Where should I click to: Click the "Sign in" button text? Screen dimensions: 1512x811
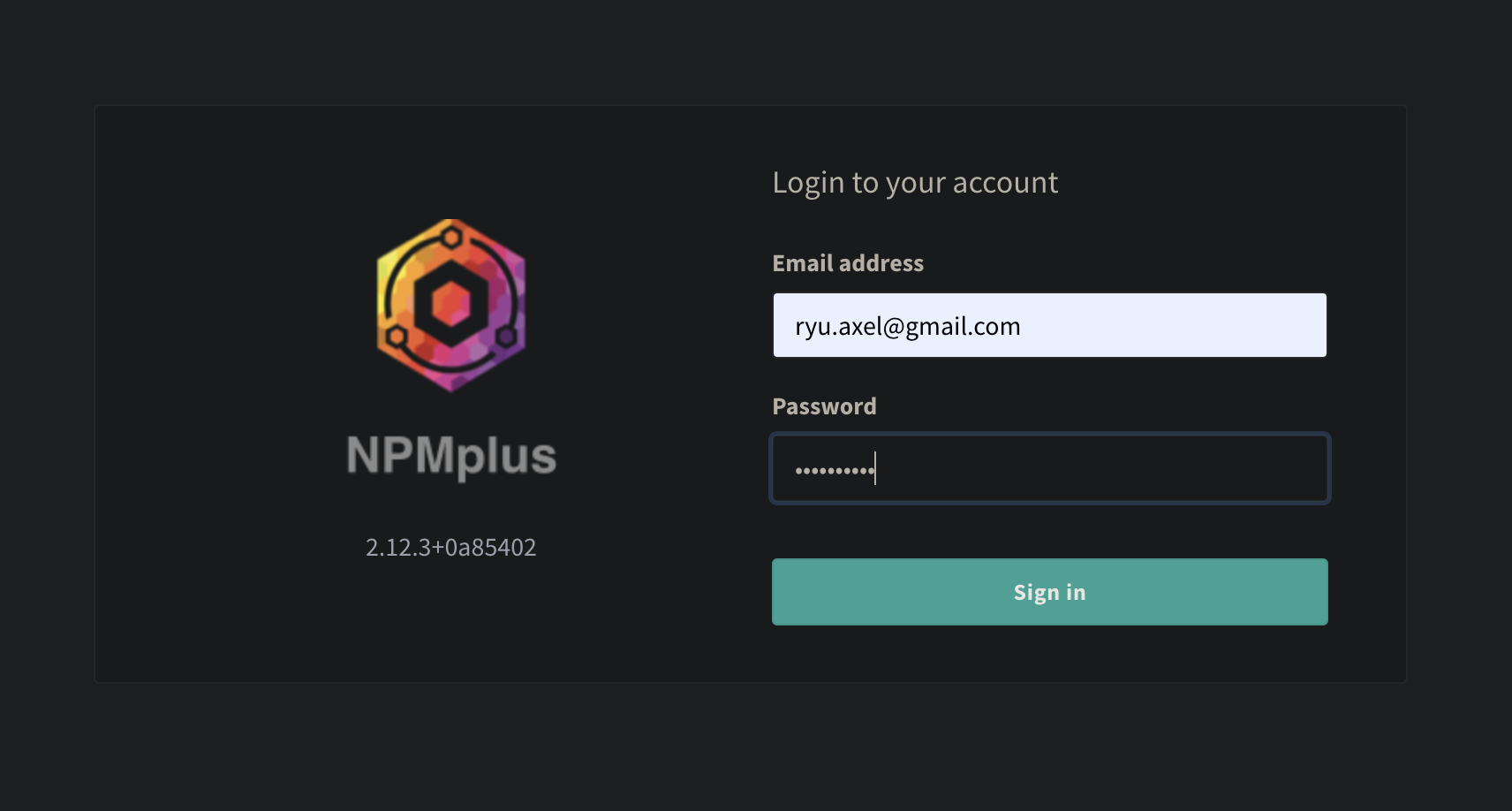pos(1049,592)
